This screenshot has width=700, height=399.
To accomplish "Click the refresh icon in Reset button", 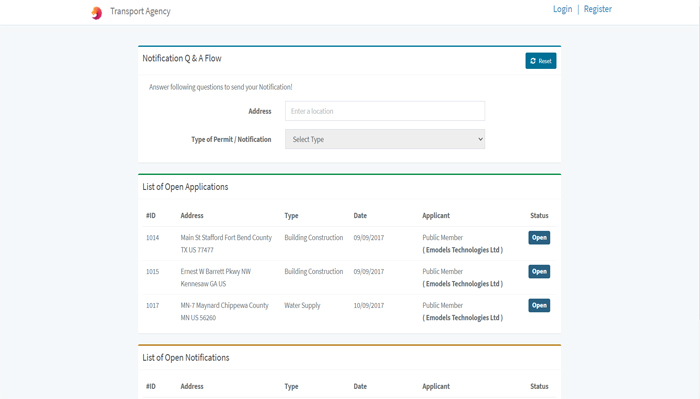I will 533,61.
